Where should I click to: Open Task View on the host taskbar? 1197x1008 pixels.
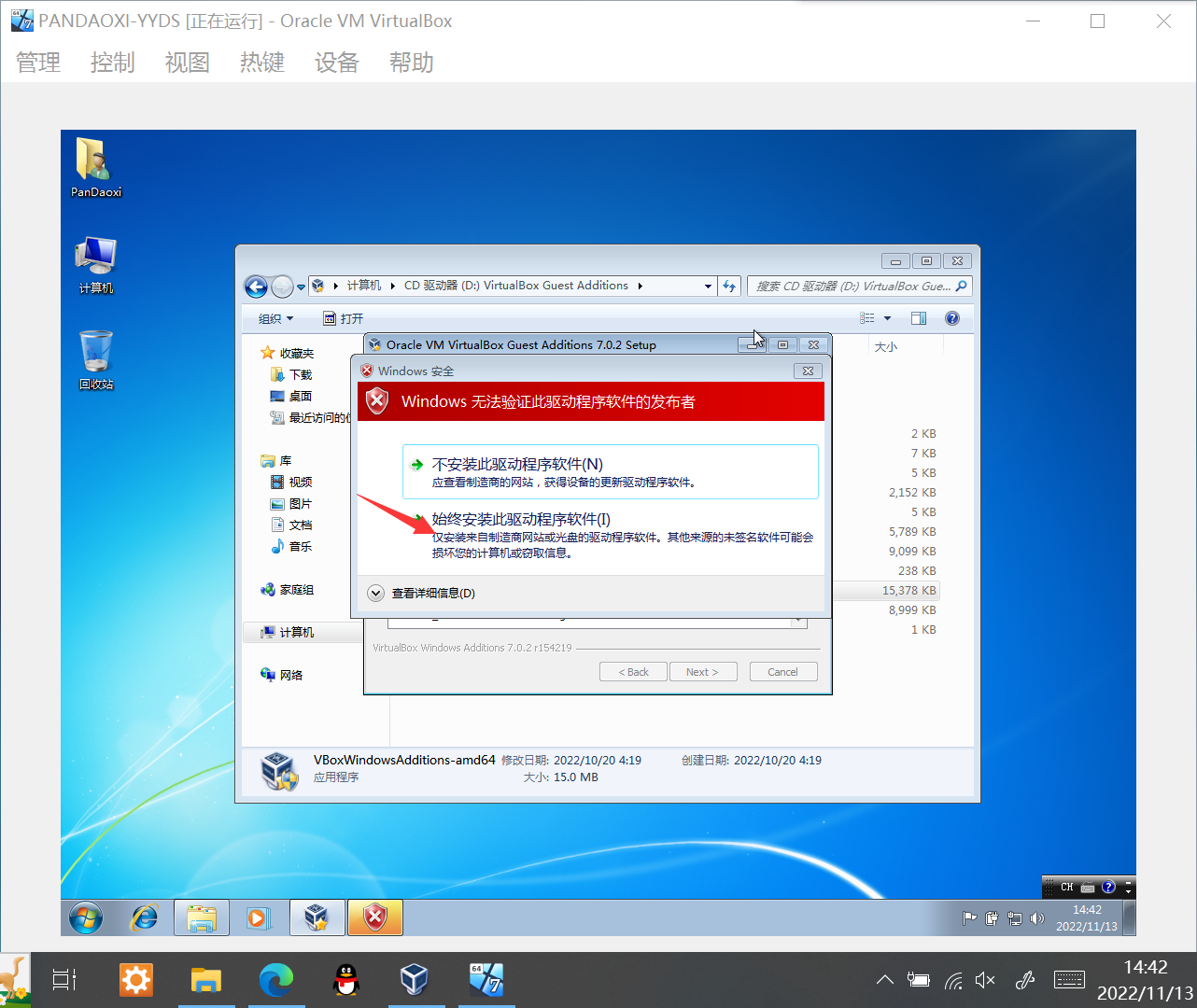point(64,980)
